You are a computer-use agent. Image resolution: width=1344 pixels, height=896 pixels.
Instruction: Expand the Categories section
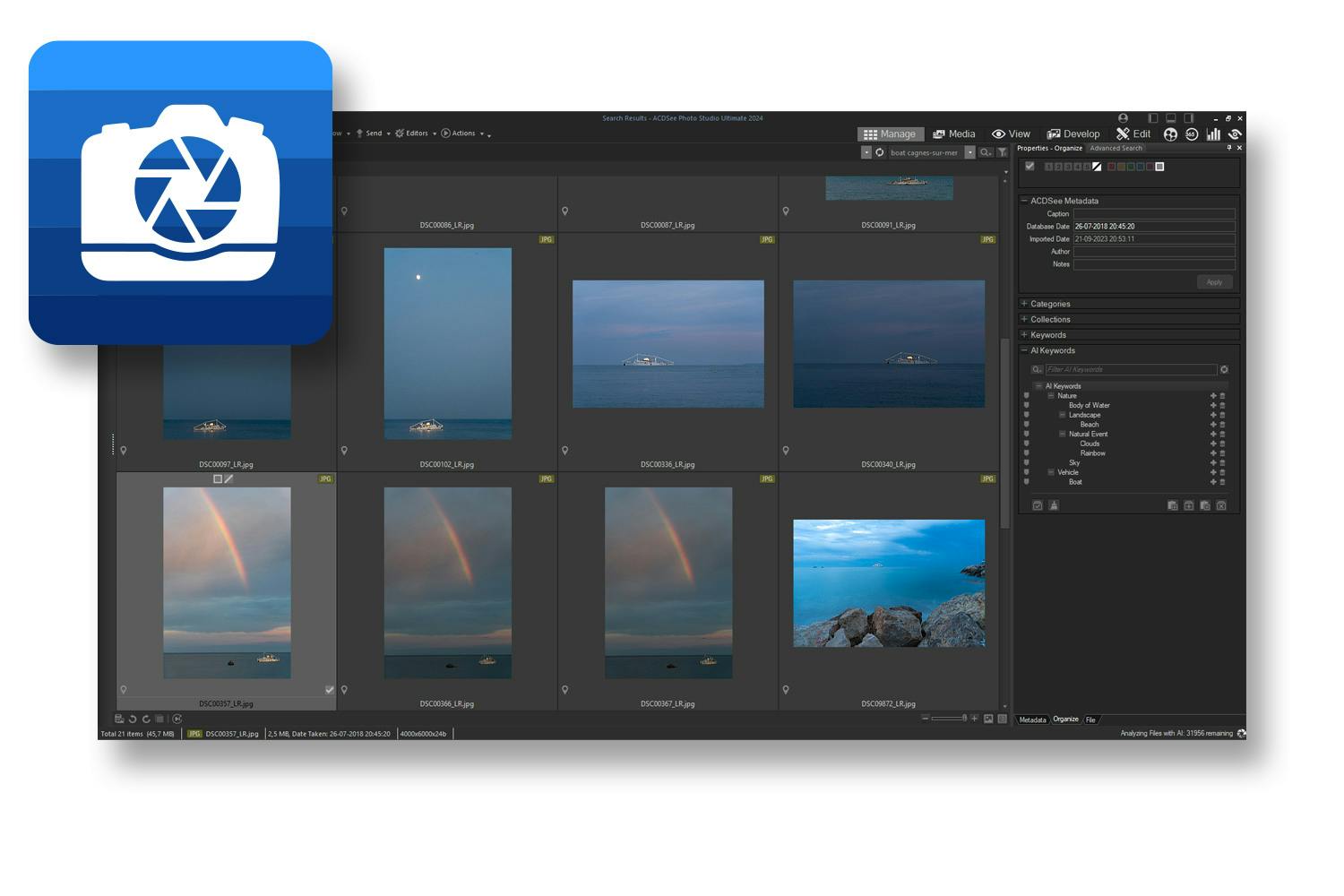click(1024, 304)
